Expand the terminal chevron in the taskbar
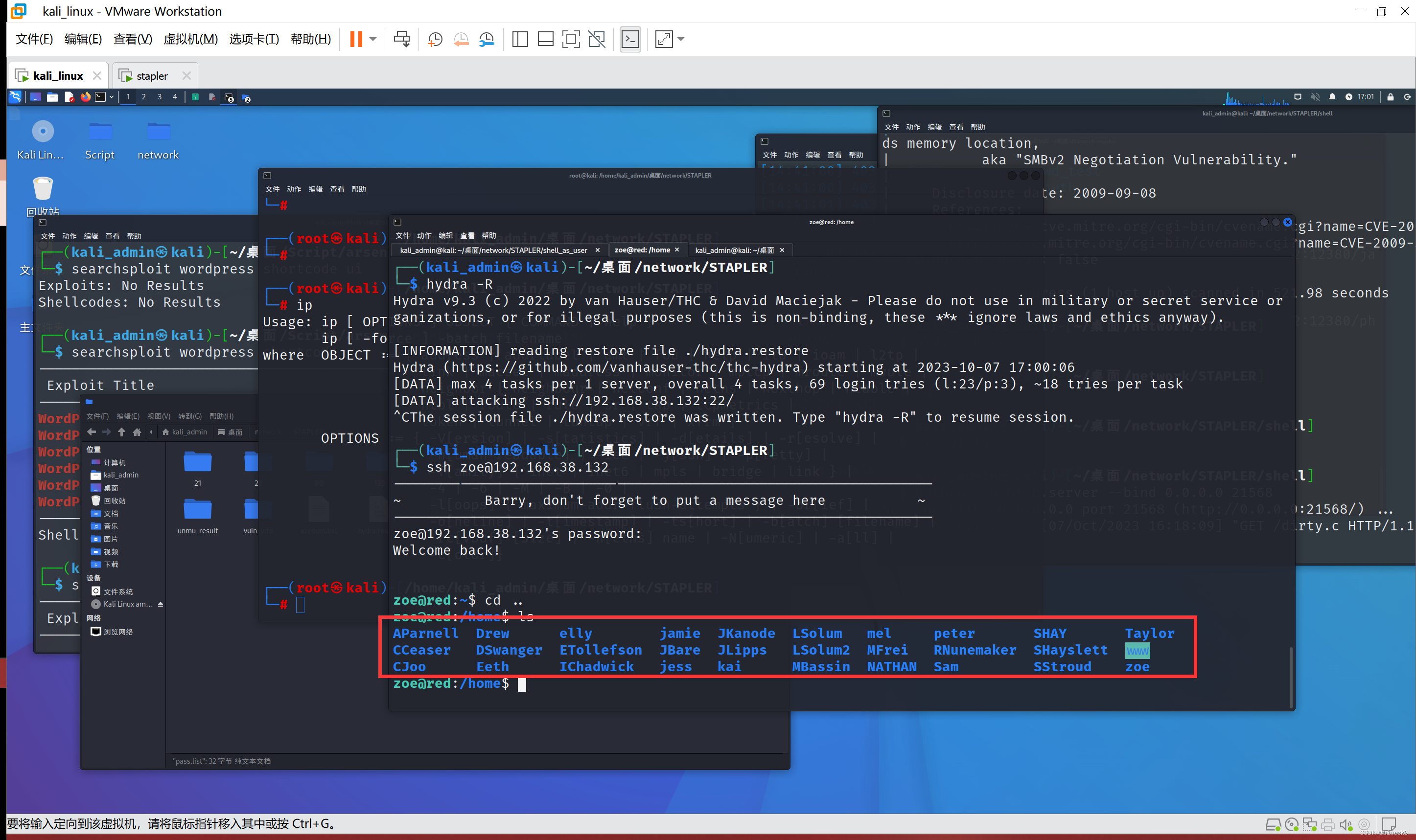 112,97
